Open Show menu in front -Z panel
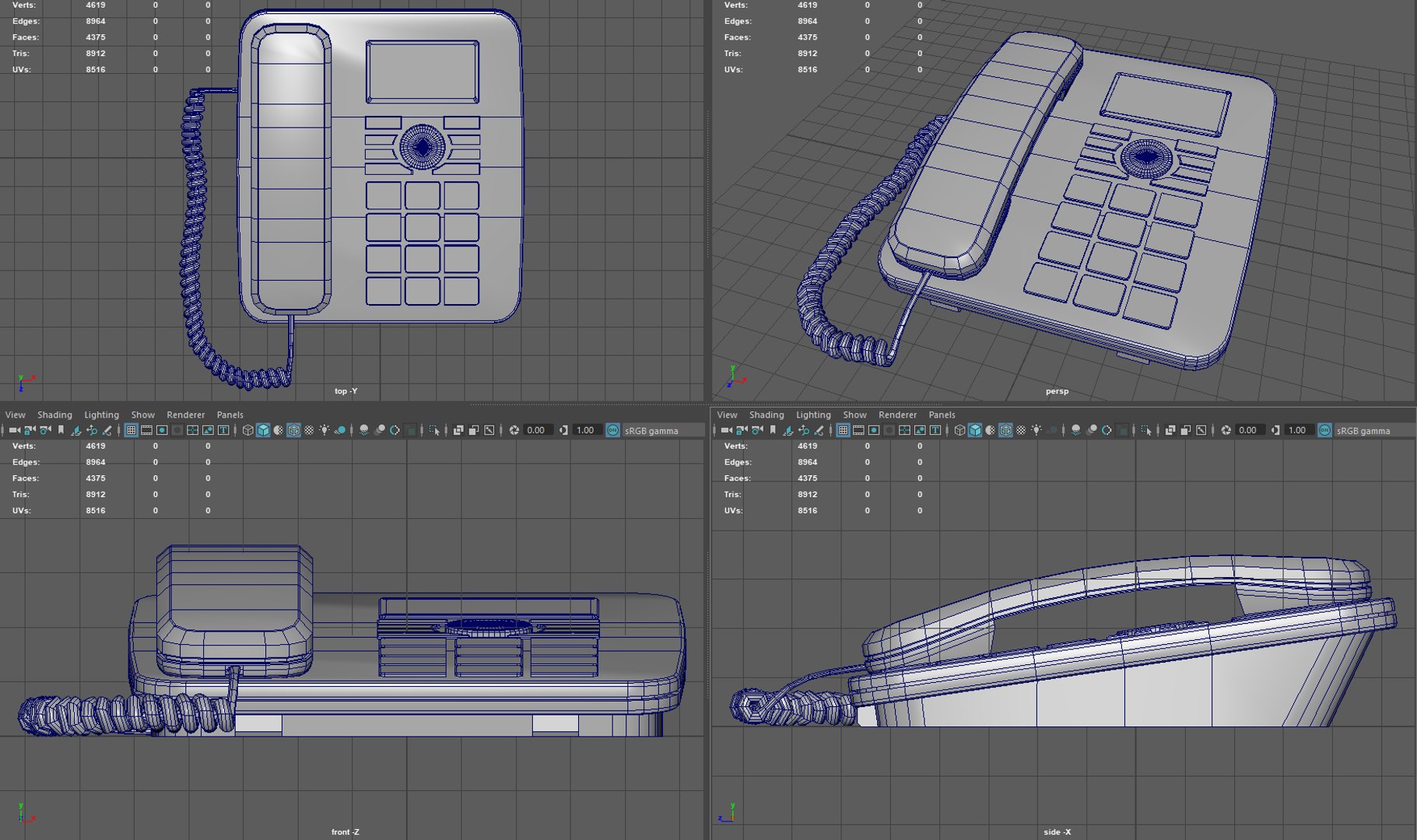Screen dimensions: 1417x840 click(142, 415)
